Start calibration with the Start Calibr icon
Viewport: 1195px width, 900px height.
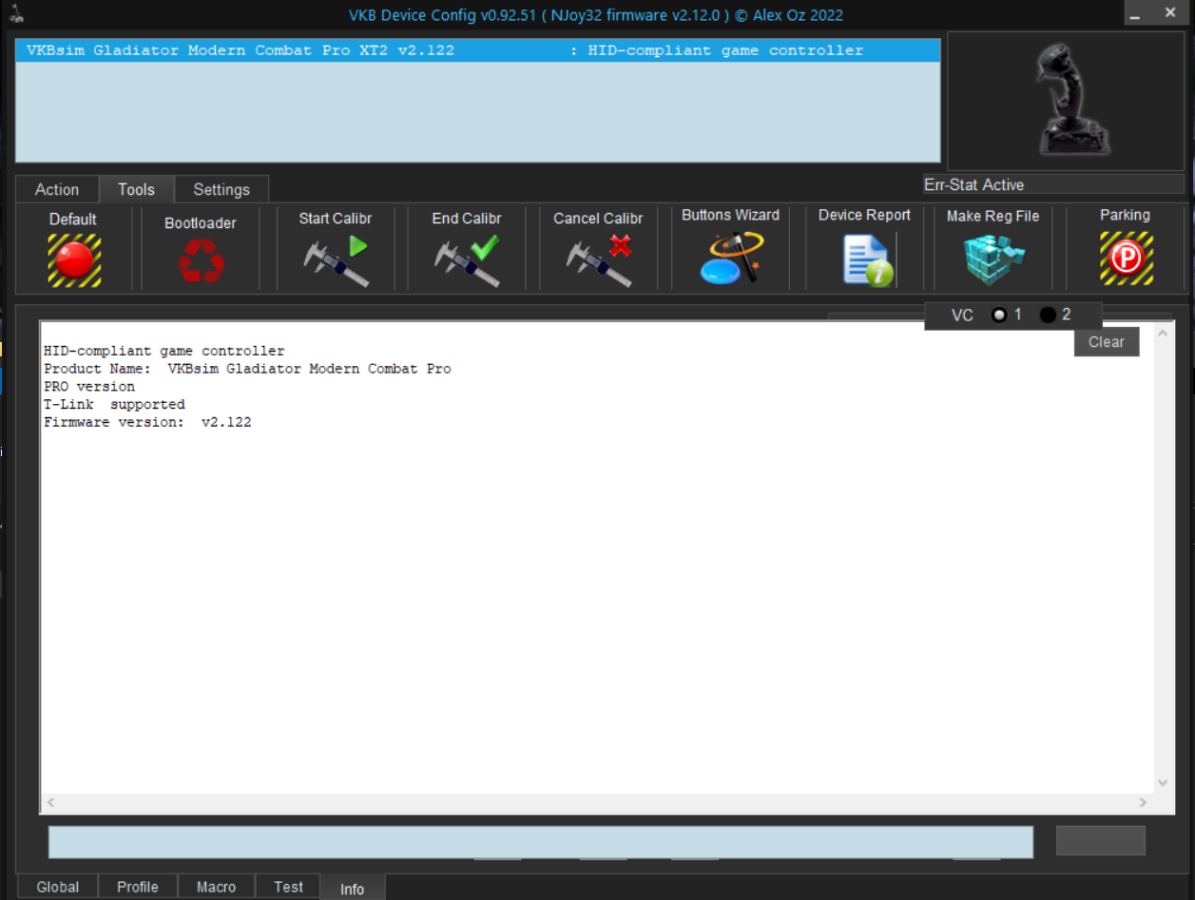coord(336,261)
